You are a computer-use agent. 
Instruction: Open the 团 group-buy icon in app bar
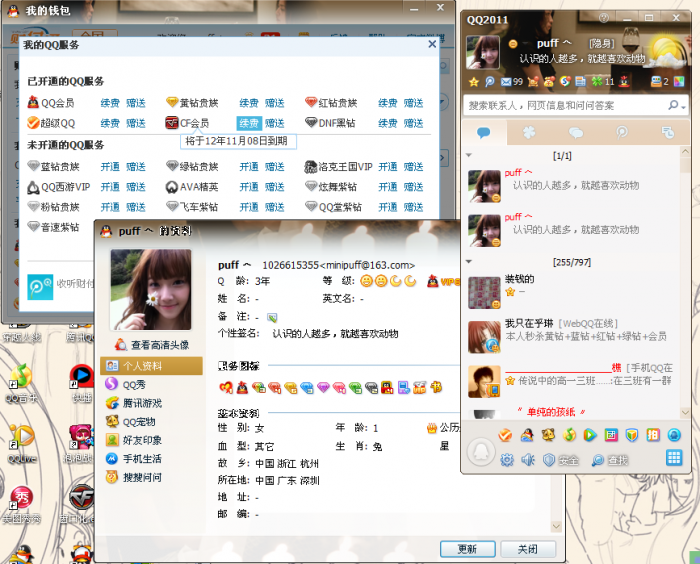[x=611, y=434]
